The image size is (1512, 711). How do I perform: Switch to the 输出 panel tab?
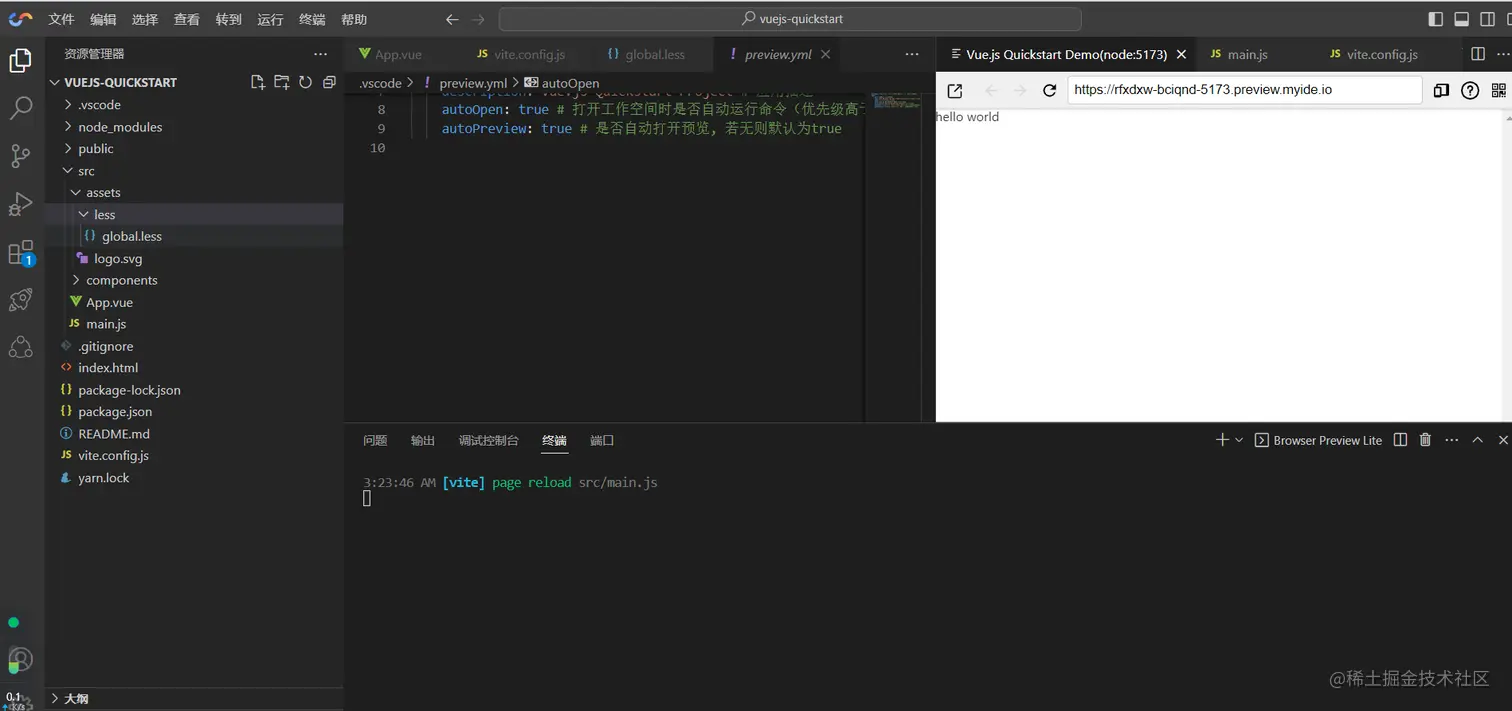(x=423, y=440)
